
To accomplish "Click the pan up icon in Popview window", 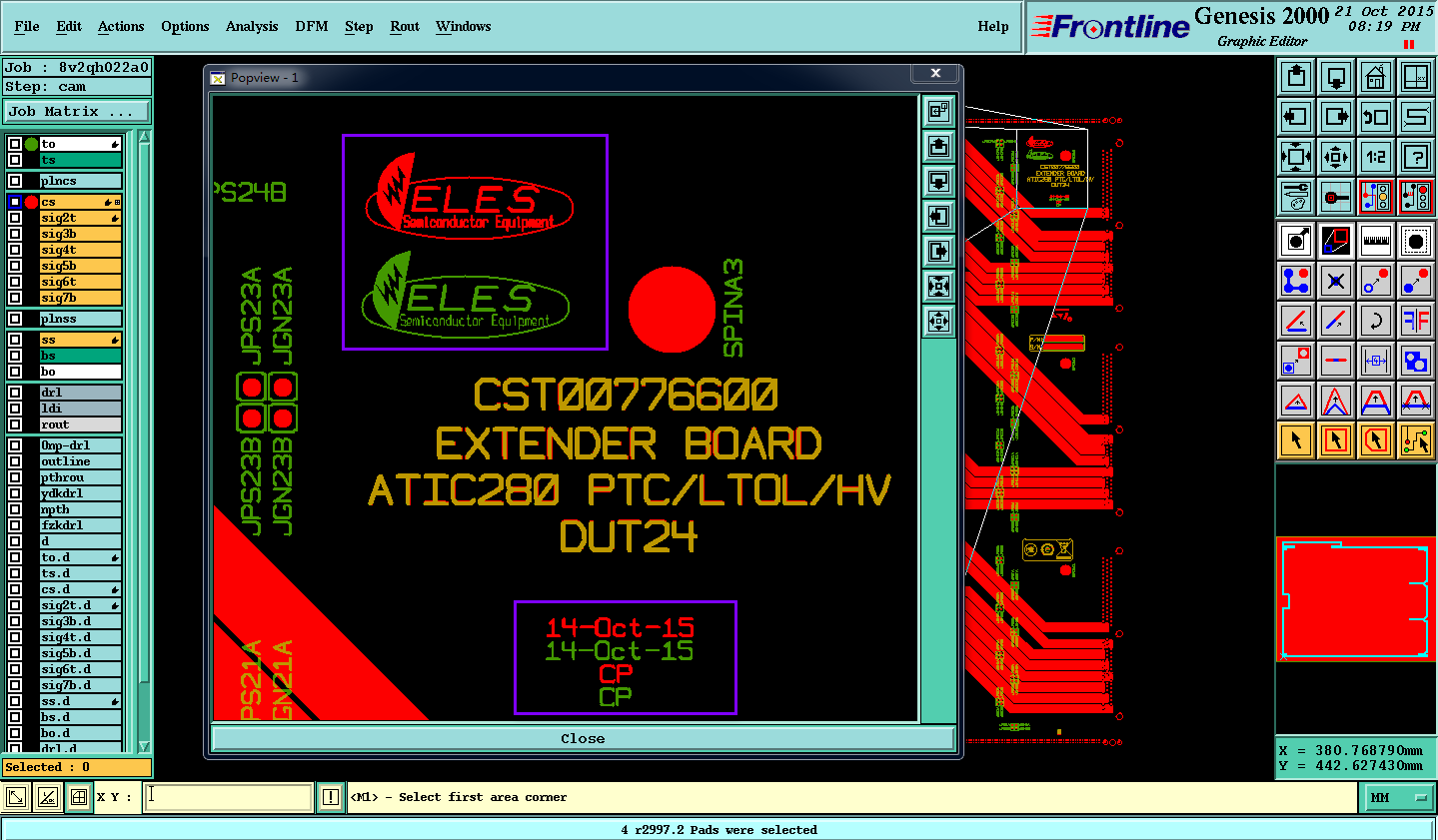I will tap(938, 147).
